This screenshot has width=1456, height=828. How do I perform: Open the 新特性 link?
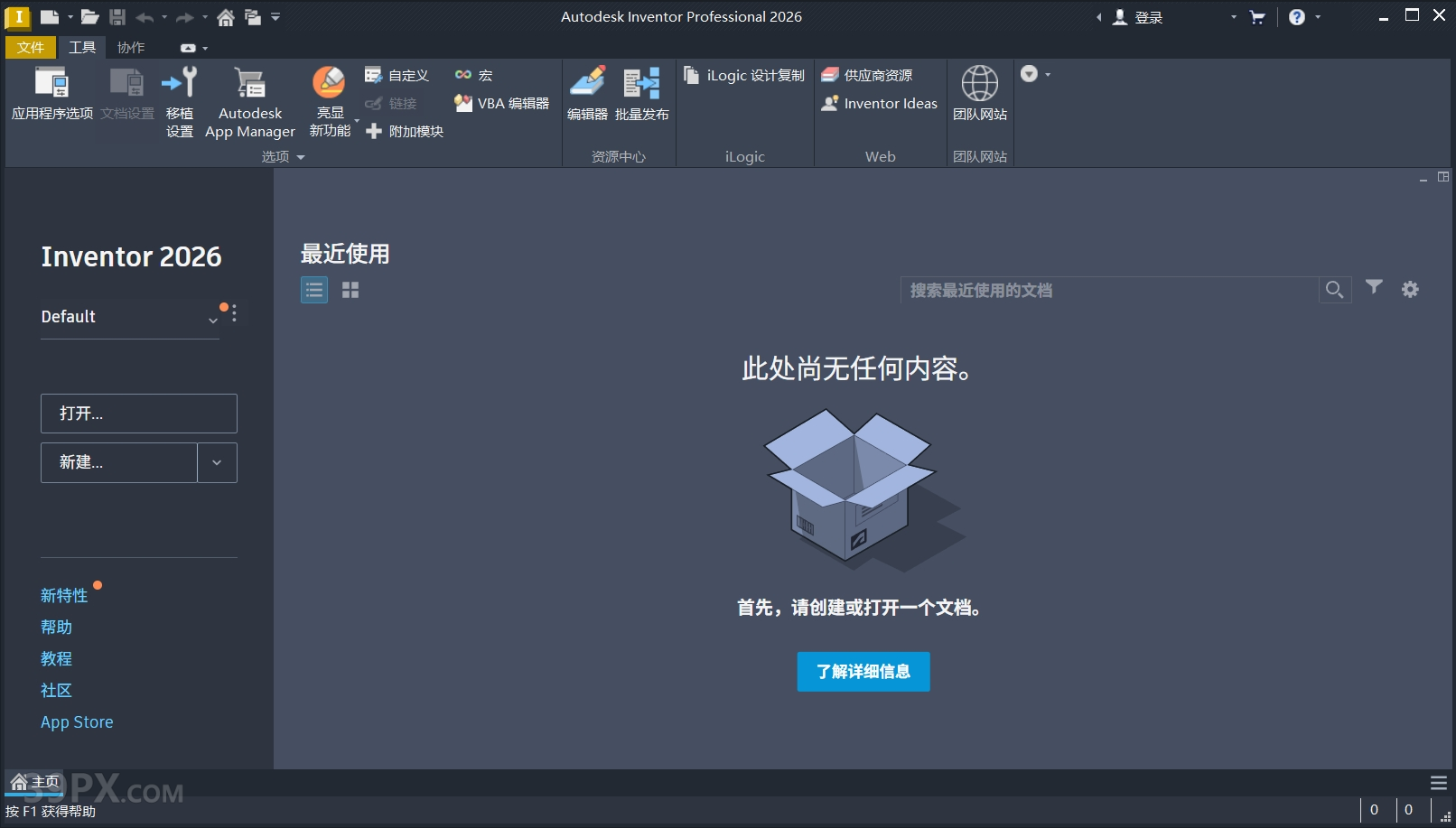tap(64, 595)
